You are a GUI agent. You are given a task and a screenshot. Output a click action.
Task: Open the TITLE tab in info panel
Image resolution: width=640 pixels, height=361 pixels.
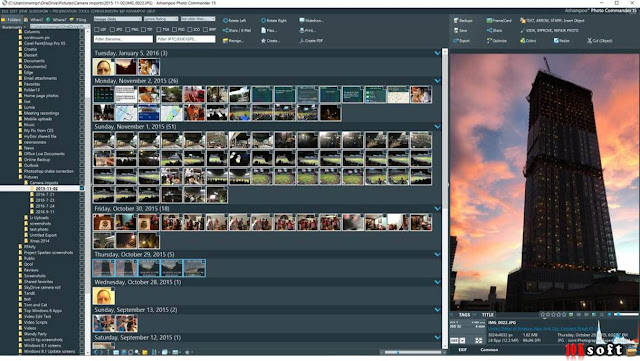(488, 315)
